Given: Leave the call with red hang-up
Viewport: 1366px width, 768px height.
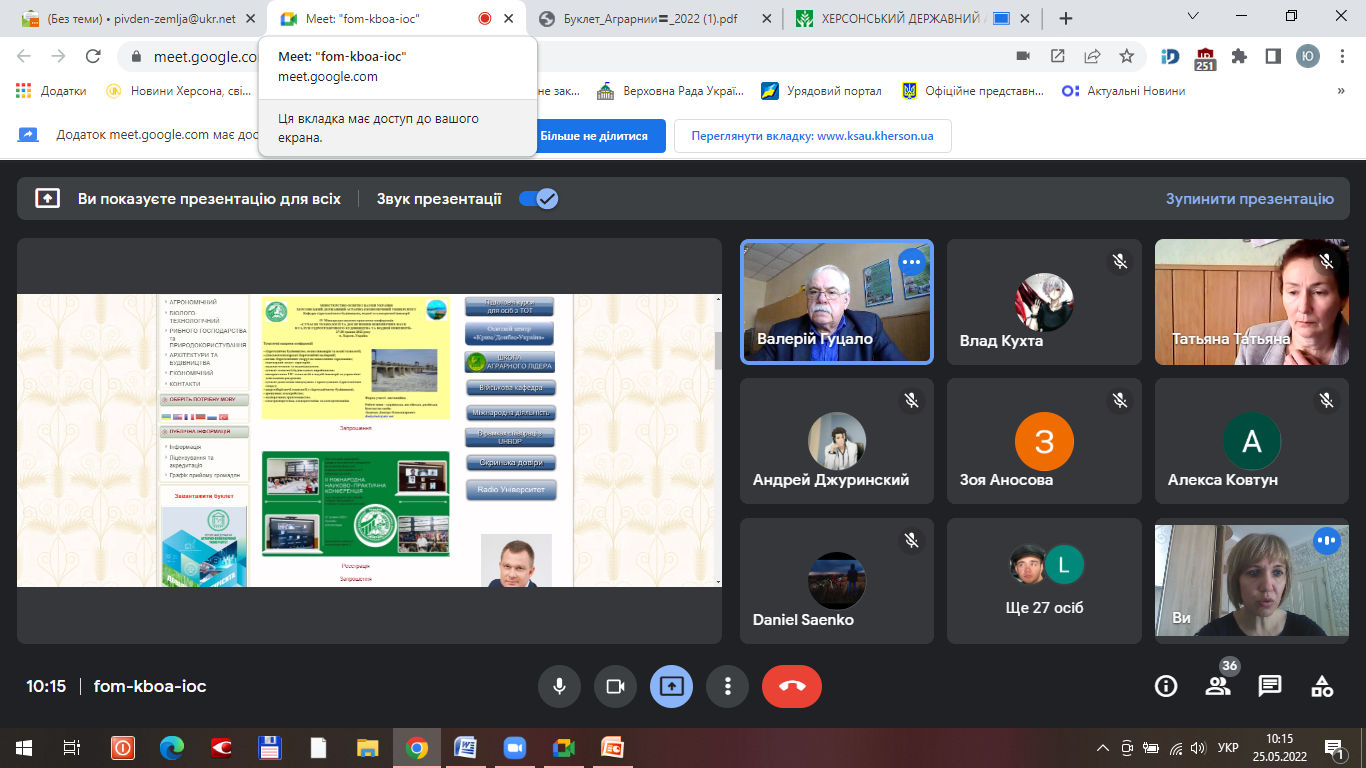Looking at the screenshot, I should [x=792, y=686].
